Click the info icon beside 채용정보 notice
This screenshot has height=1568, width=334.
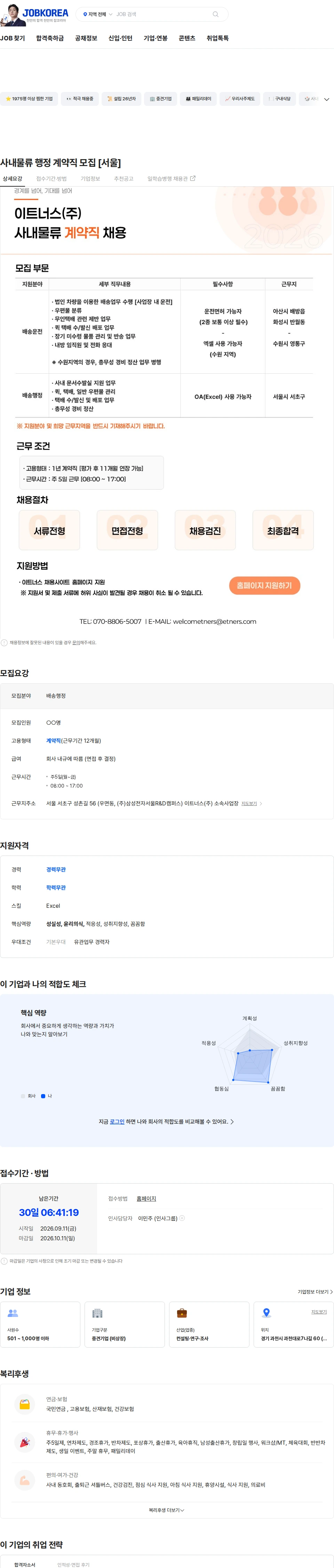4,642
